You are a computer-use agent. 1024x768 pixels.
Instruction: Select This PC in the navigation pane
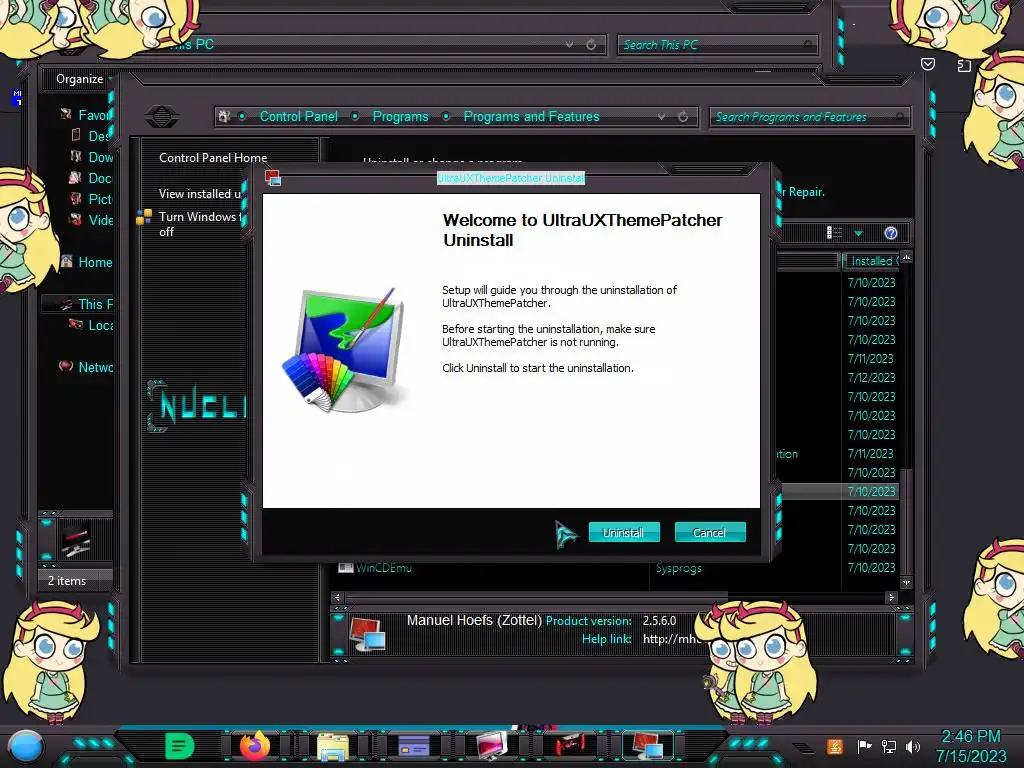point(95,304)
